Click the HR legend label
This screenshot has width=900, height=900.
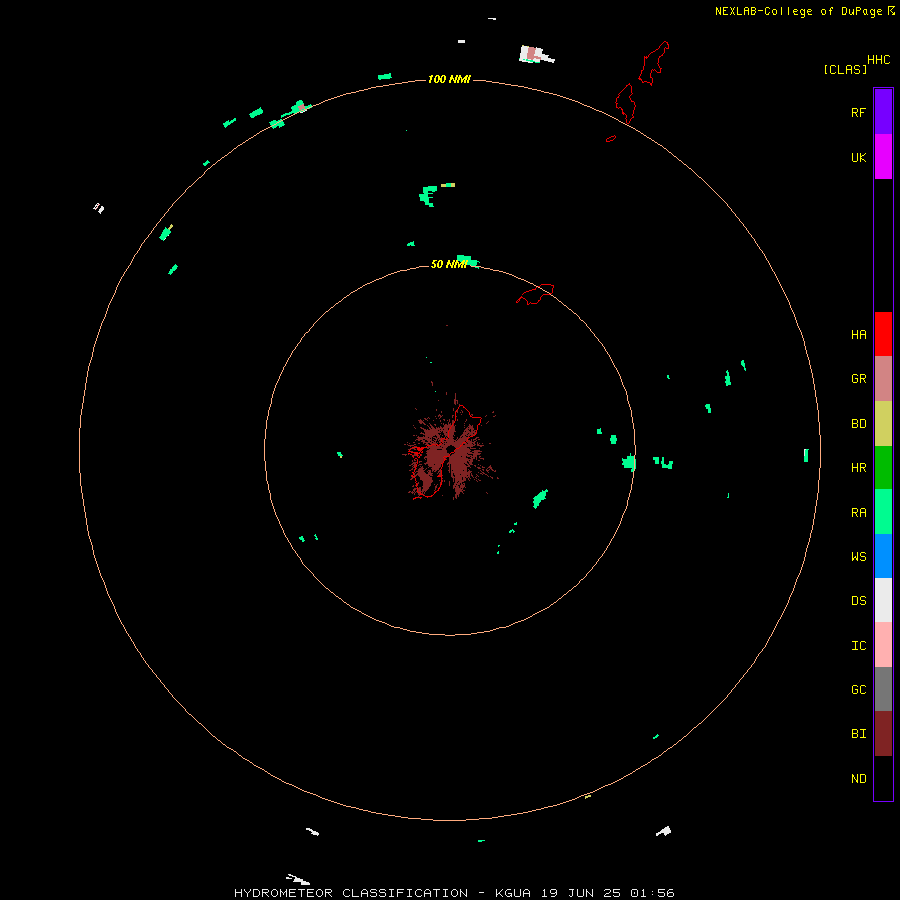858,468
